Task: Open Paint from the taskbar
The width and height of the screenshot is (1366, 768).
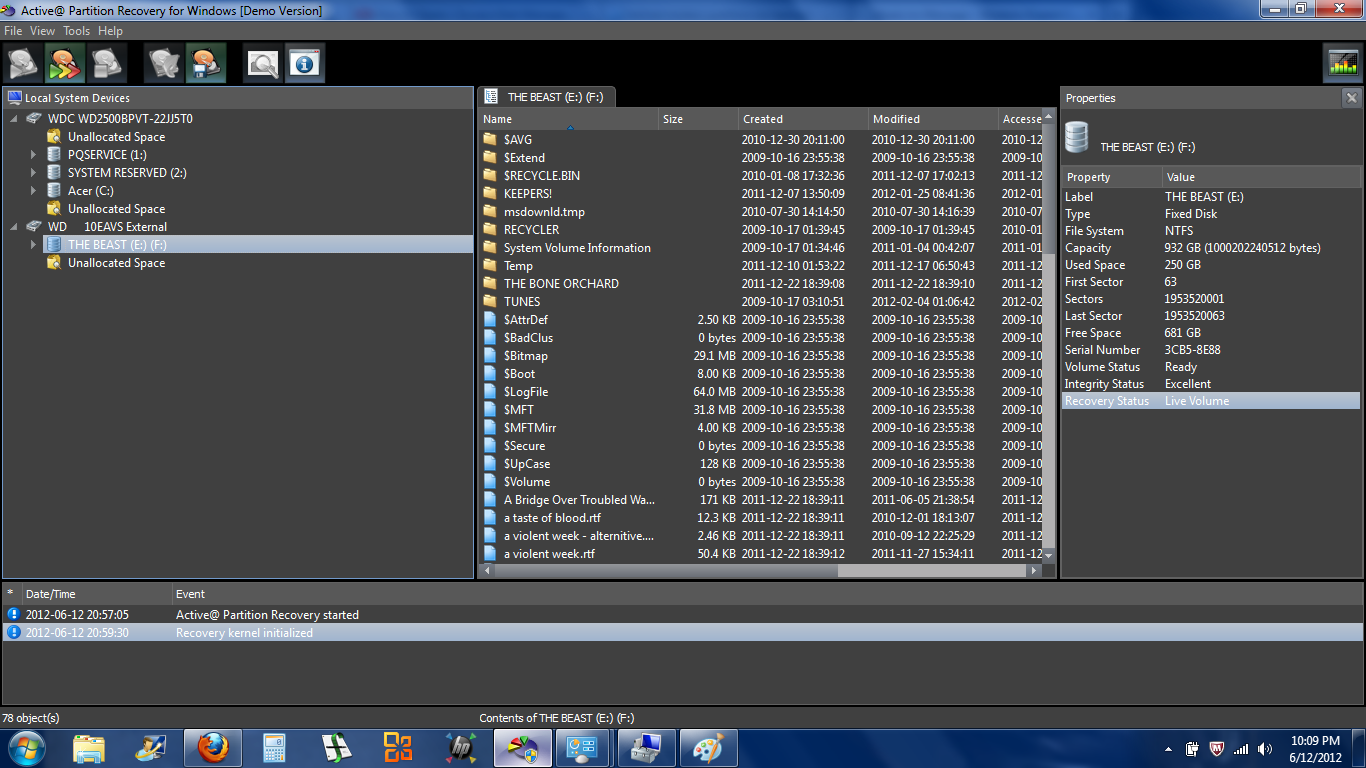Action: (708, 748)
